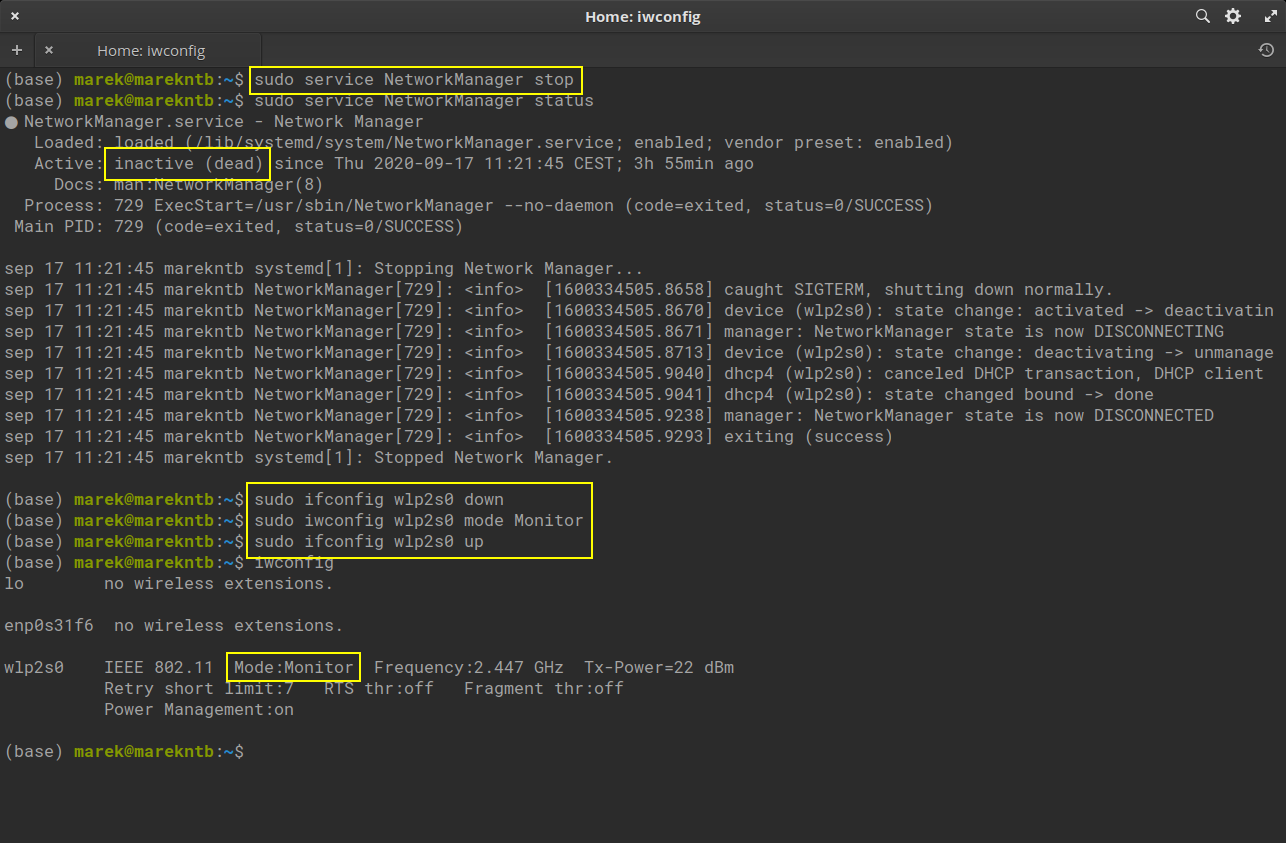Click the 'sudo ifconfig wlp2s0 down' command

[379, 500]
